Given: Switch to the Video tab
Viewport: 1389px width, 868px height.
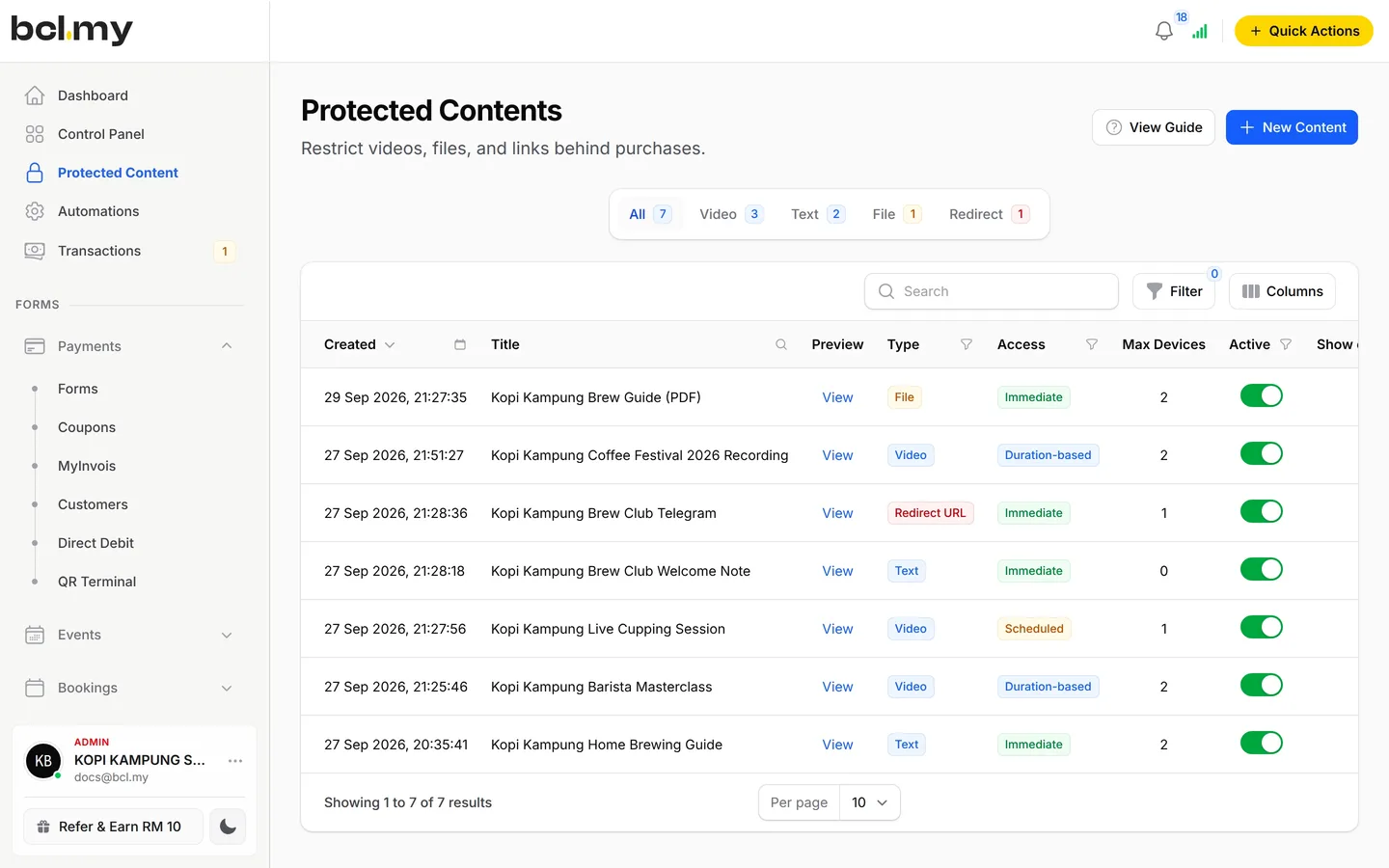Looking at the screenshot, I should point(731,214).
